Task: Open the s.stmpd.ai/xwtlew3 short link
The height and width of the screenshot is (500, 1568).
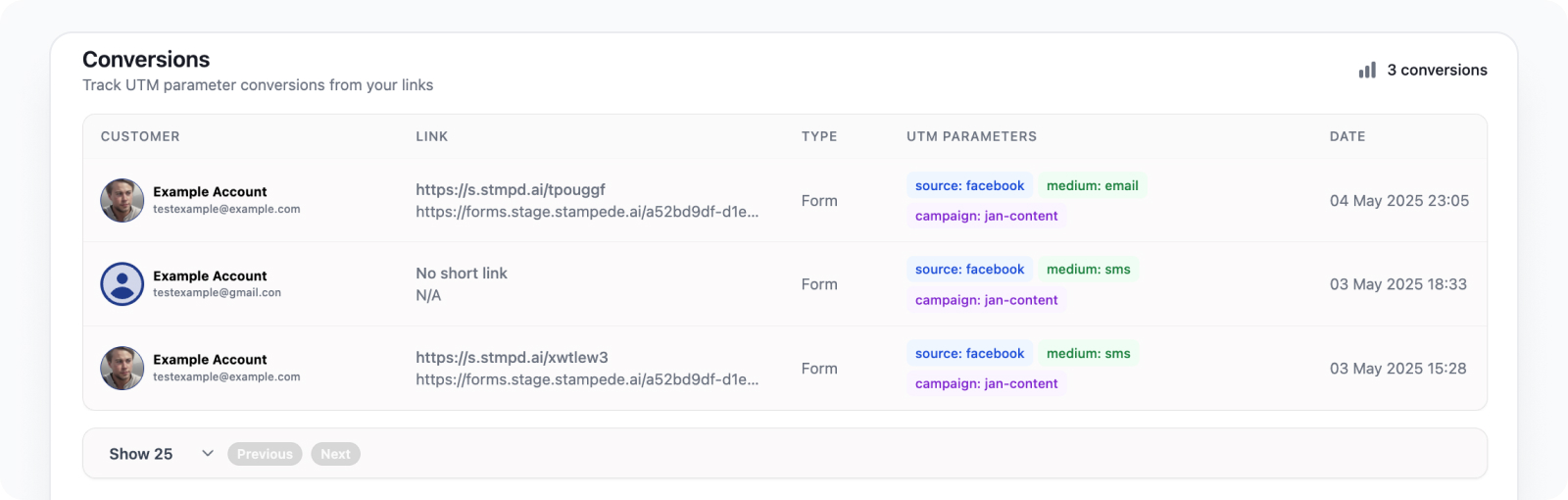Action: [512, 358]
